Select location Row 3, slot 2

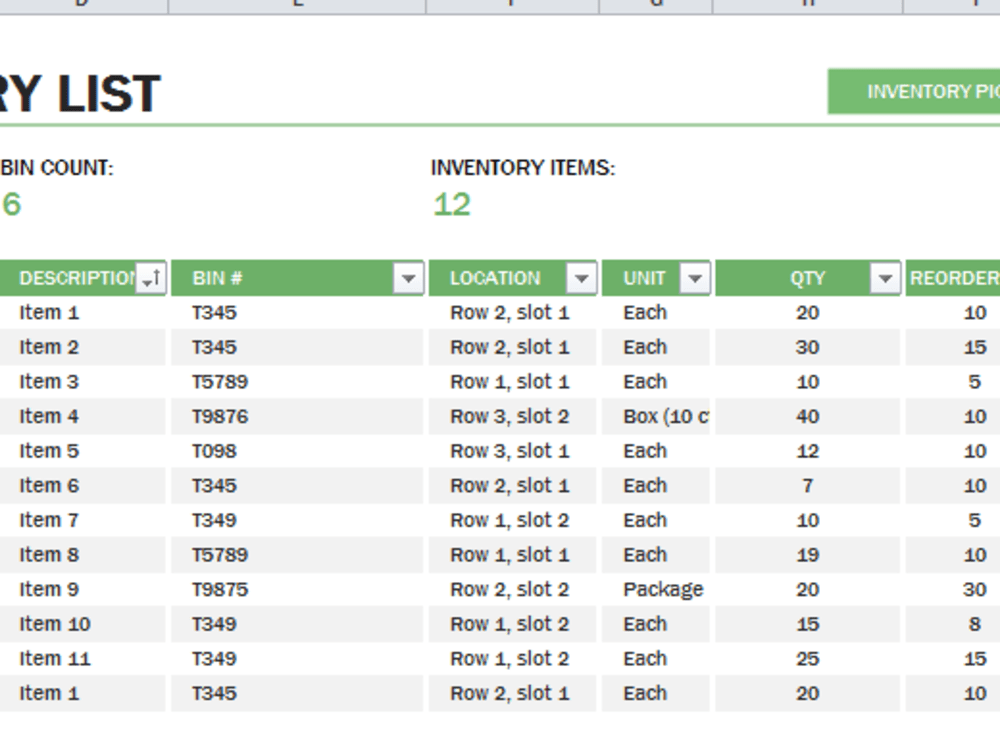[513, 416]
